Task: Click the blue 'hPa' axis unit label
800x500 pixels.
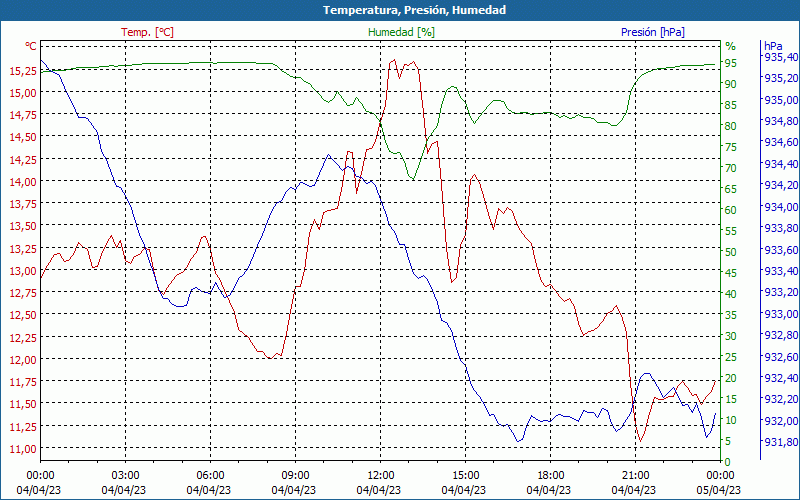Action: (x=773, y=46)
